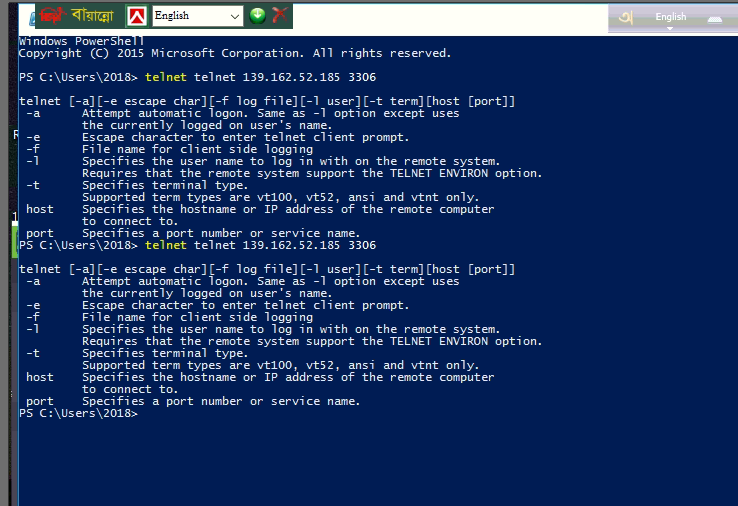Click TELNET ENVIRON text in the first help block
Image resolution: width=738 pixels, height=506 pixels.
click(439, 173)
